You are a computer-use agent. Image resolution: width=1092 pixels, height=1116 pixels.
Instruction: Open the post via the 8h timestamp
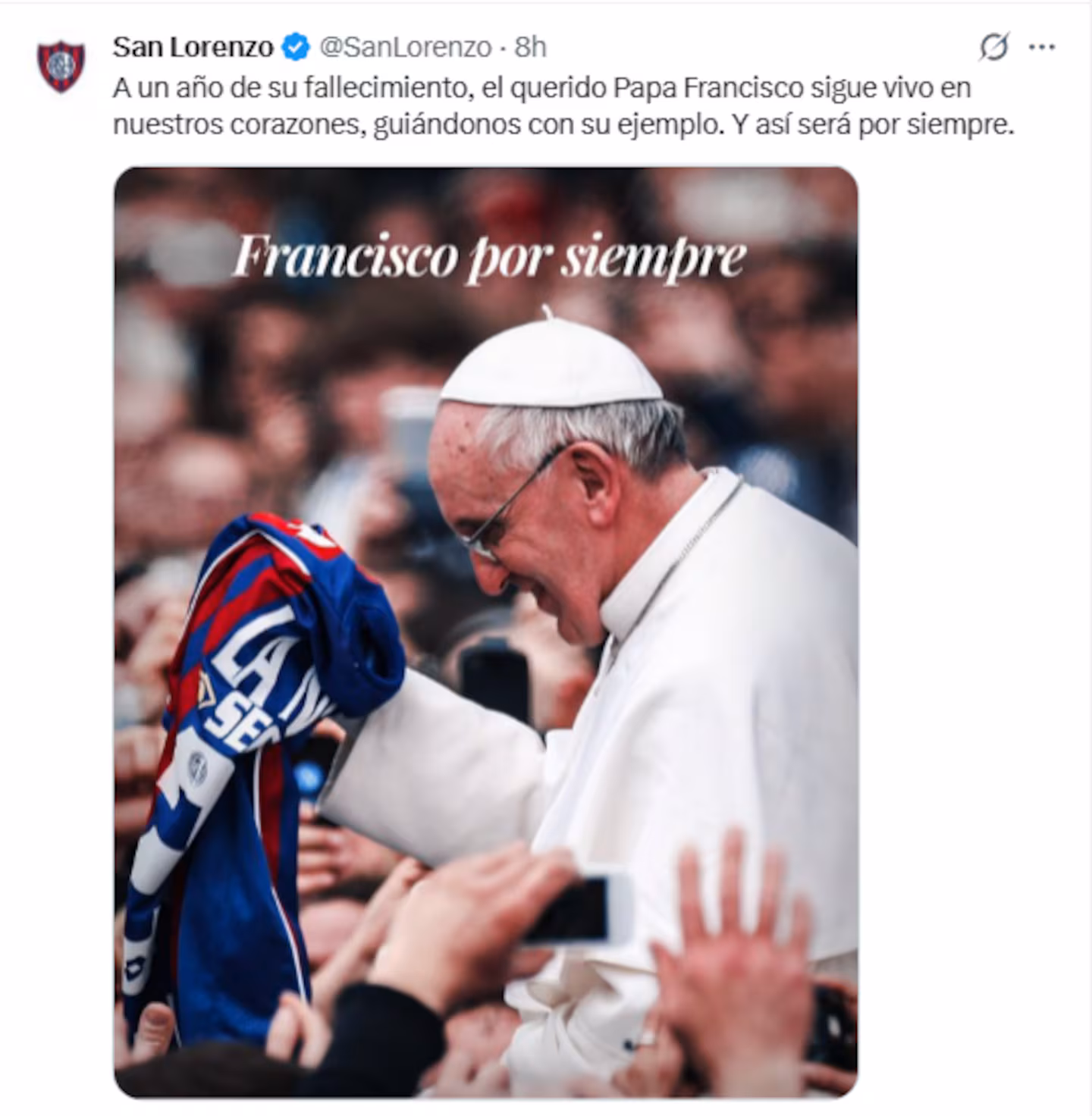coord(530,47)
